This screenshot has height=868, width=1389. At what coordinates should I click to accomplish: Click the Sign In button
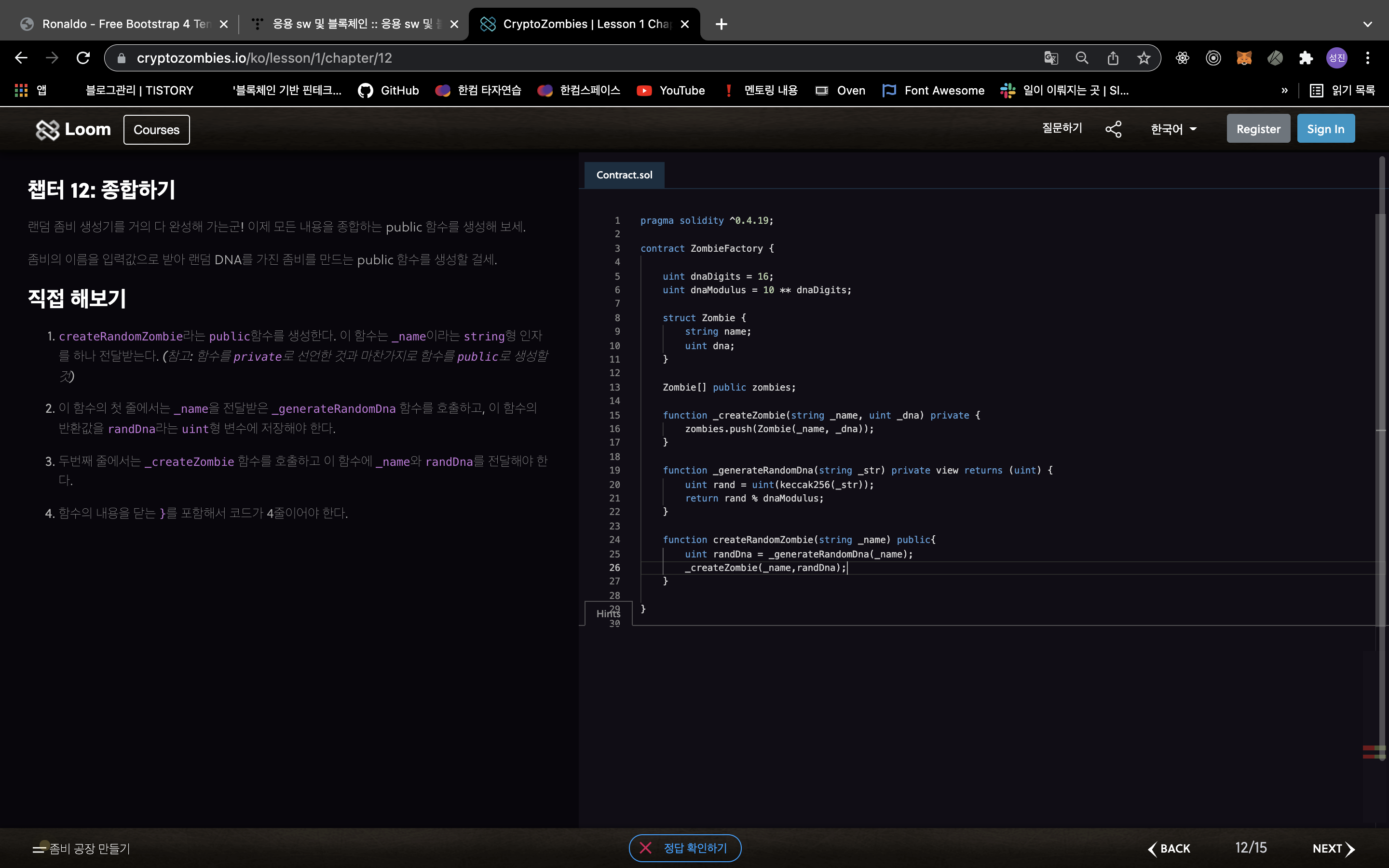1325,129
